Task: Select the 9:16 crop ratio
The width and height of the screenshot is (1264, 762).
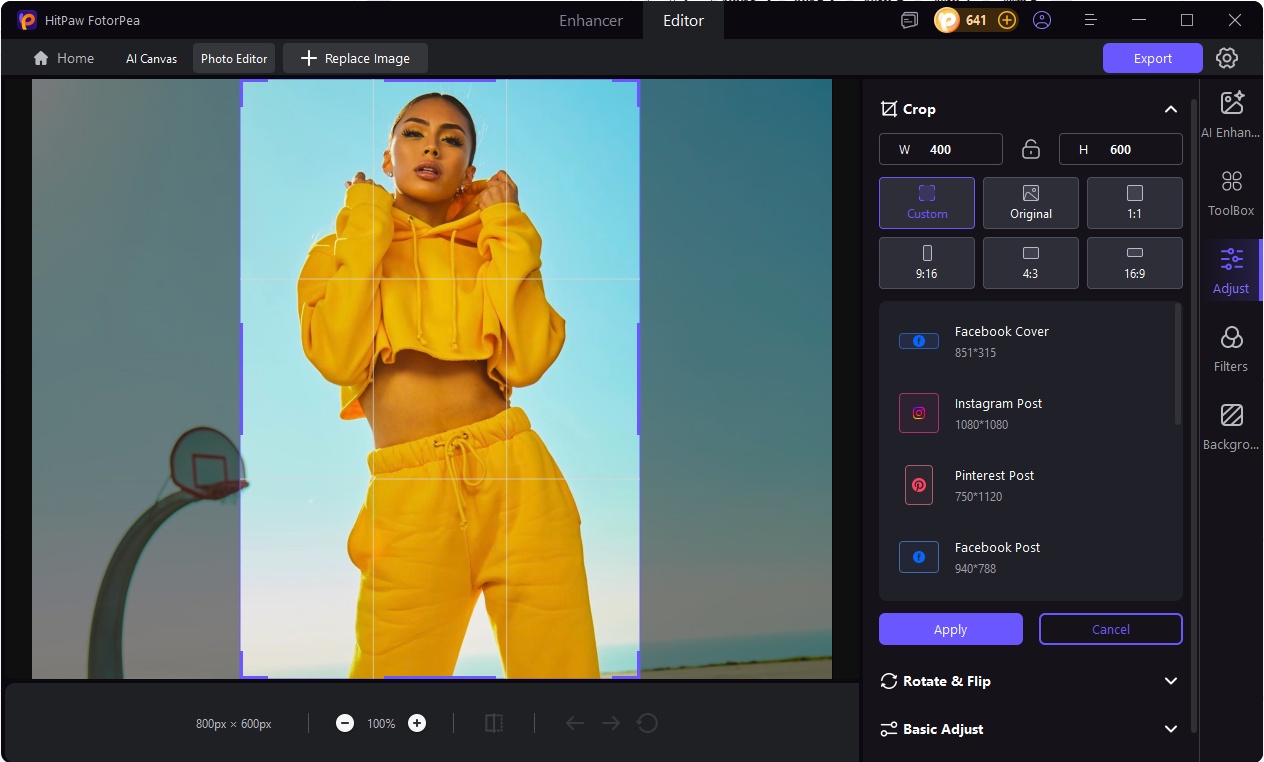Action: point(926,263)
